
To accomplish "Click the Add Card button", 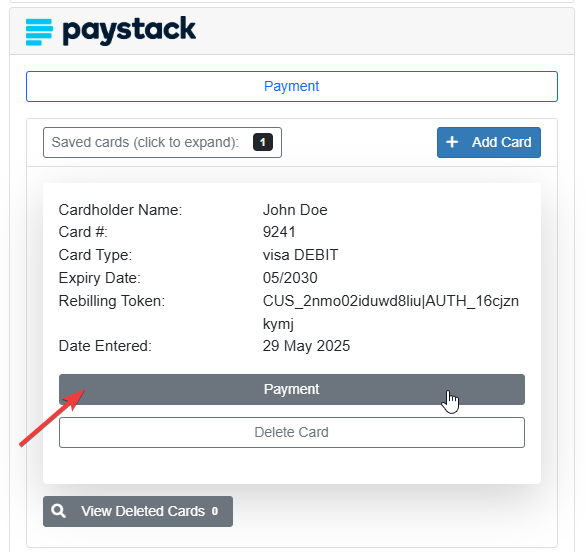I will (x=489, y=142).
